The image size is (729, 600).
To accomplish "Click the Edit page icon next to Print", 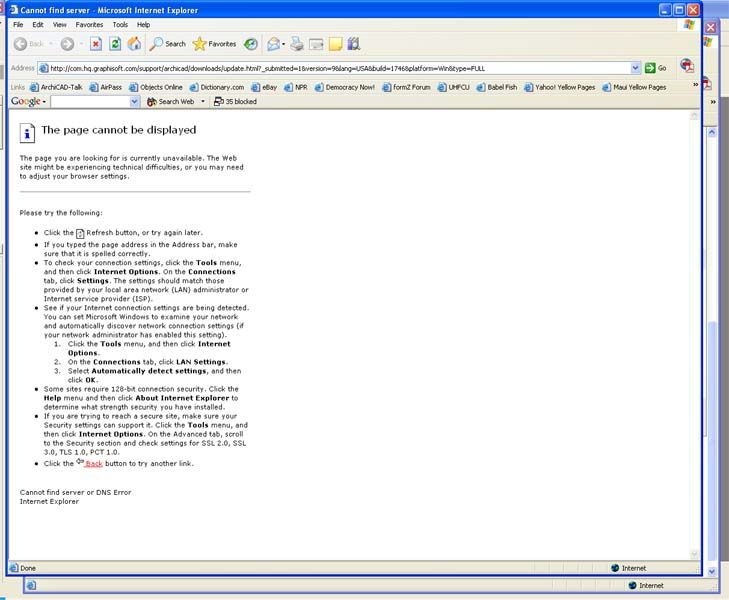I will (316, 44).
